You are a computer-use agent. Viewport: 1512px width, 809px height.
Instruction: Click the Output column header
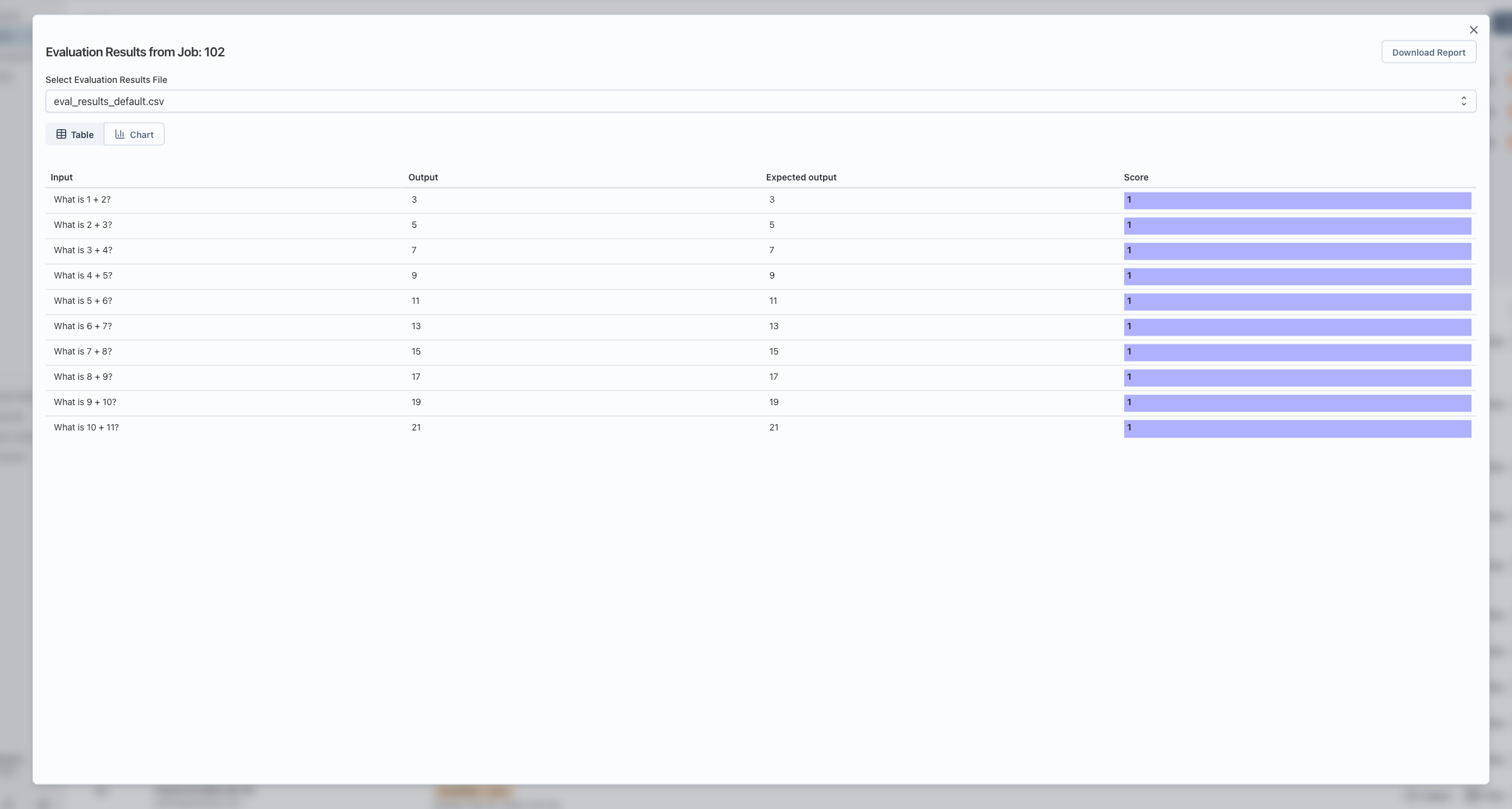point(423,177)
